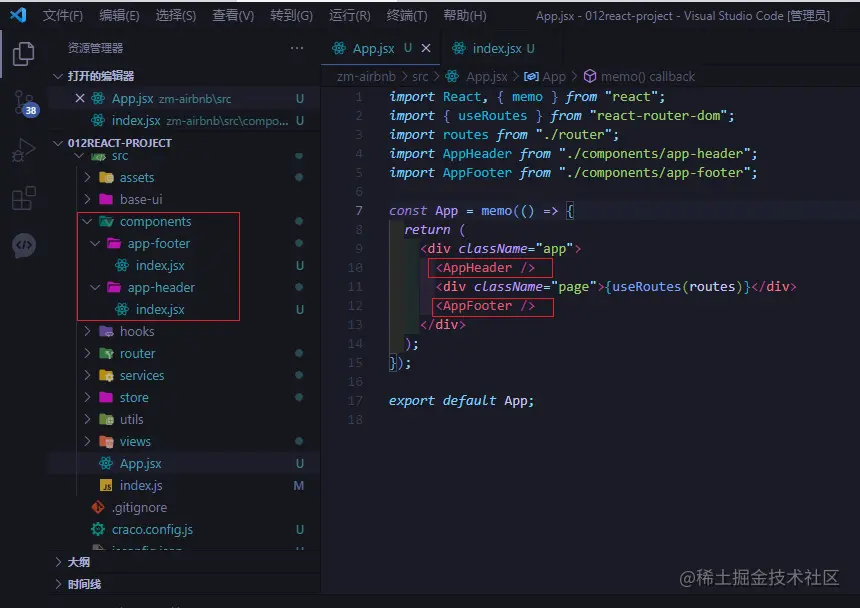Open the Explorer view in activity bar

click(23, 53)
